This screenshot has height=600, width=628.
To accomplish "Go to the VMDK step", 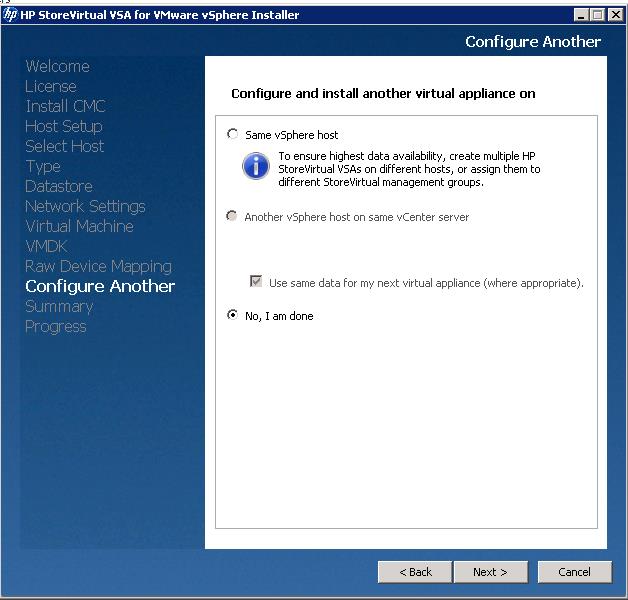I will click(x=46, y=246).
